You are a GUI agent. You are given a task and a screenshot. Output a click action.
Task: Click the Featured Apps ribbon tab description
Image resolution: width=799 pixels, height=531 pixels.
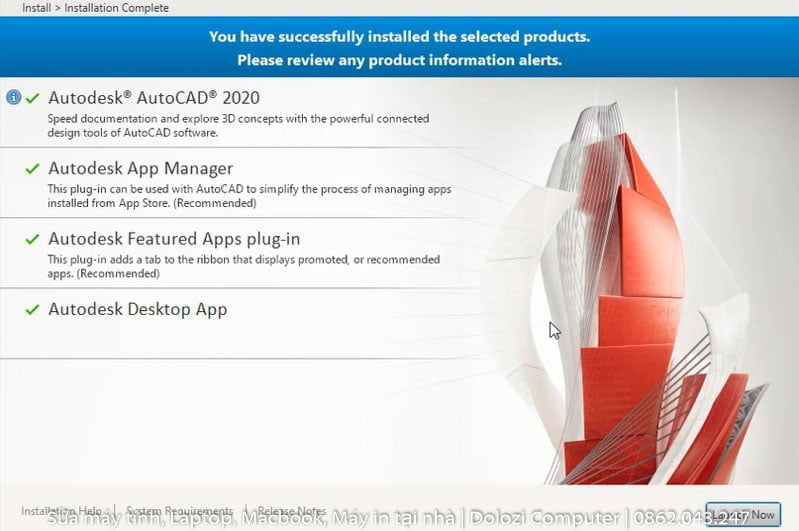click(x=243, y=266)
